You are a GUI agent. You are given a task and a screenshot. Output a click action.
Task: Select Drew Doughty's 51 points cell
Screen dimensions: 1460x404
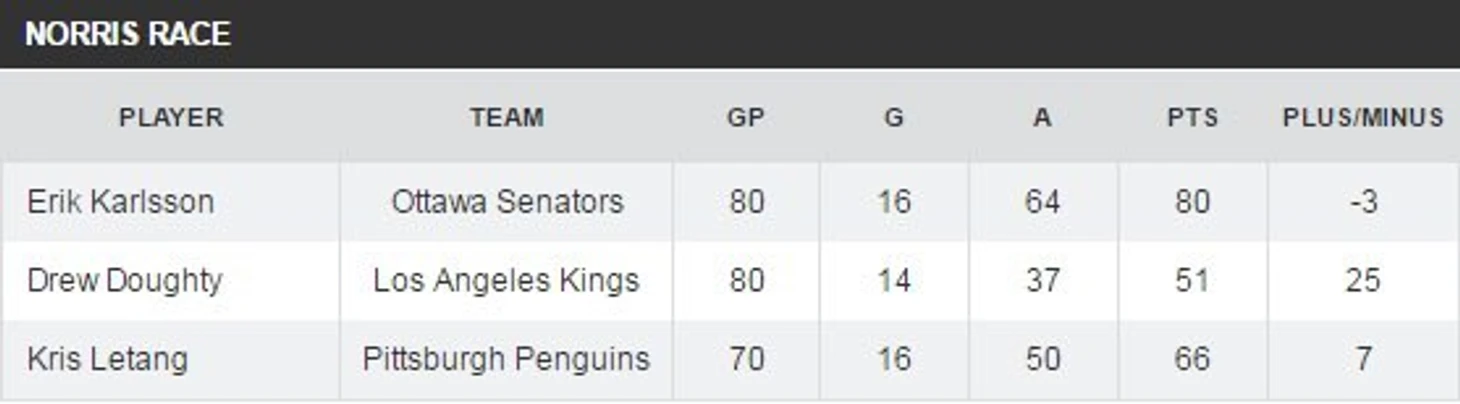[1192, 281]
